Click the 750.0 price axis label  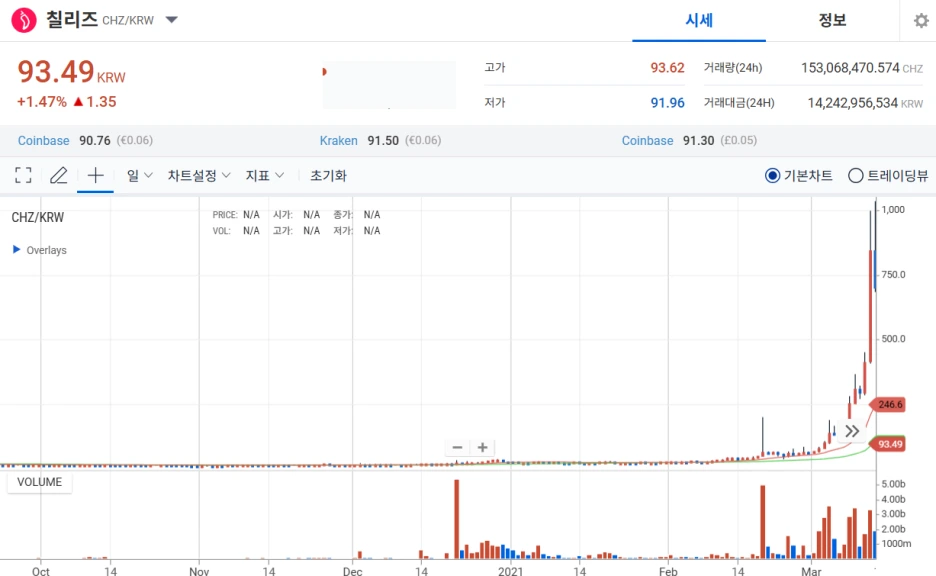893,275
